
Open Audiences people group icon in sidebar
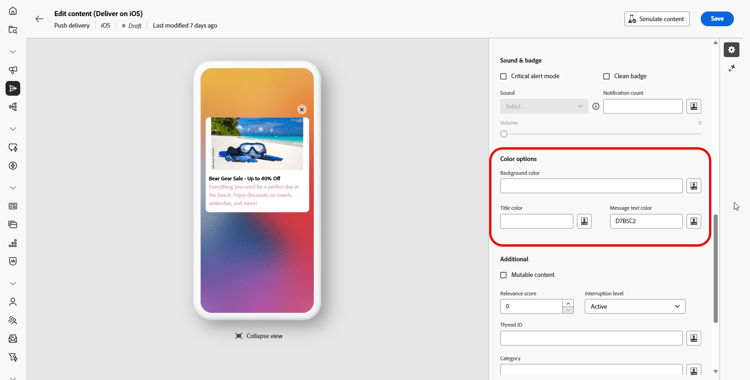tap(13, 320)
